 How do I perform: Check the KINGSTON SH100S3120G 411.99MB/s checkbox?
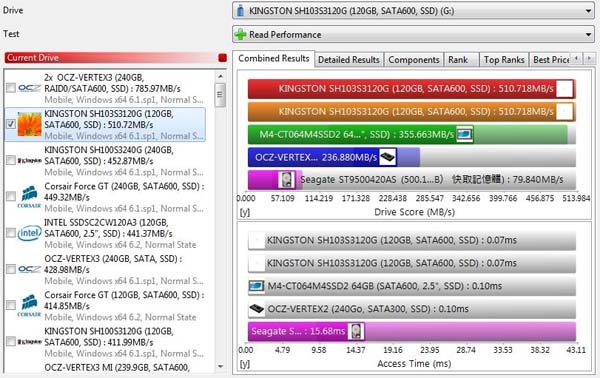pyautogui.click(x=11, y=341)
